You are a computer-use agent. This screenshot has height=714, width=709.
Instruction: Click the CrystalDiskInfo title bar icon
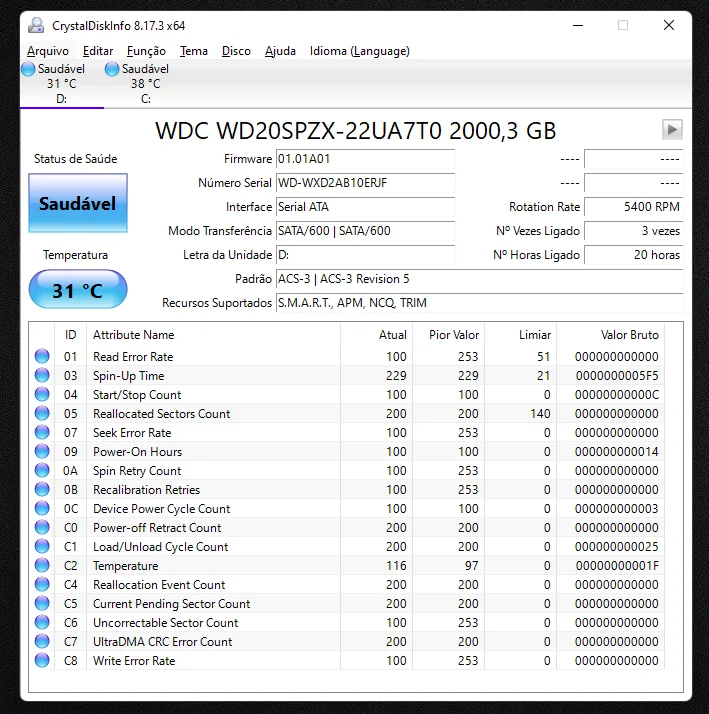[36, 26]
